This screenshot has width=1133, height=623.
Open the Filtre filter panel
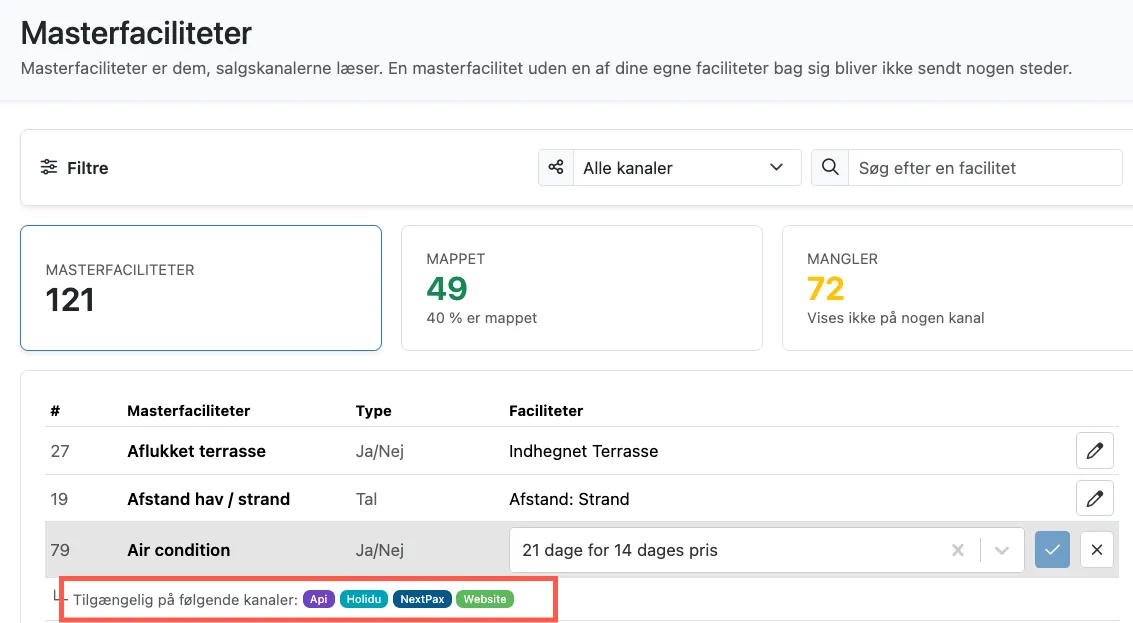[74, 168]
